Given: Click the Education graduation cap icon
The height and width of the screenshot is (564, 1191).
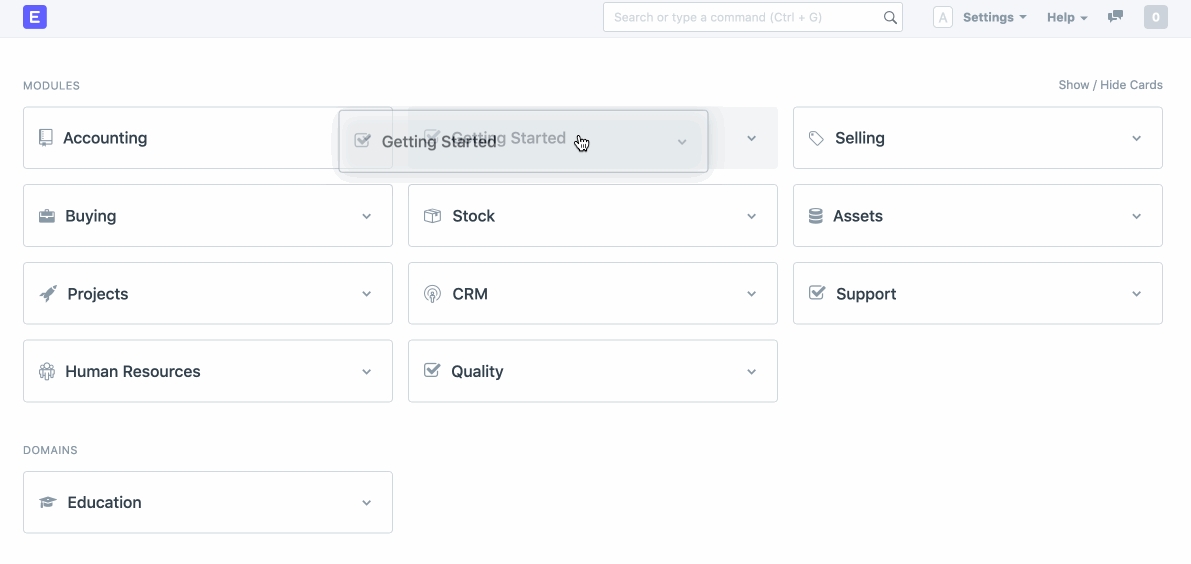Looking at the screenshot, I should 48,502.
